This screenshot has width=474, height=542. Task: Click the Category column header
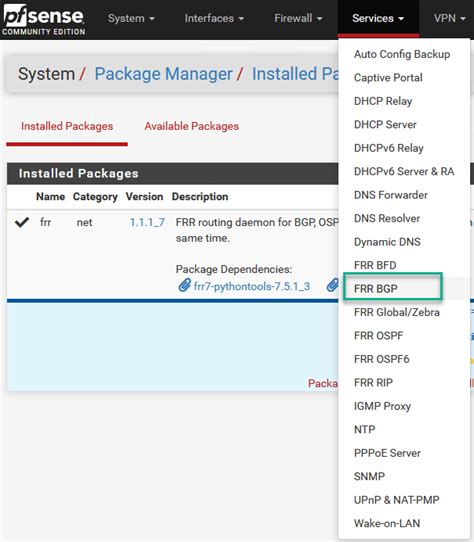pyautogui.click(x=95, y=197)
